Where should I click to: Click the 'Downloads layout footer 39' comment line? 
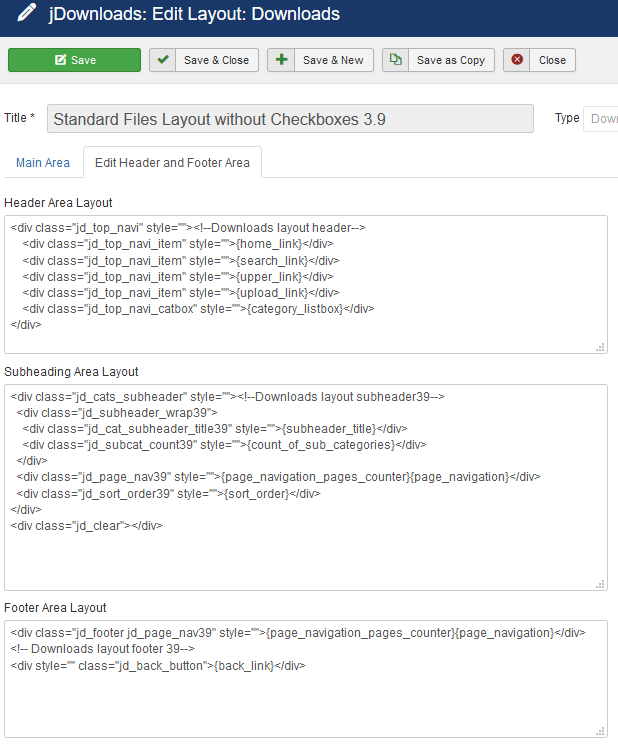[x=103, y=649]
